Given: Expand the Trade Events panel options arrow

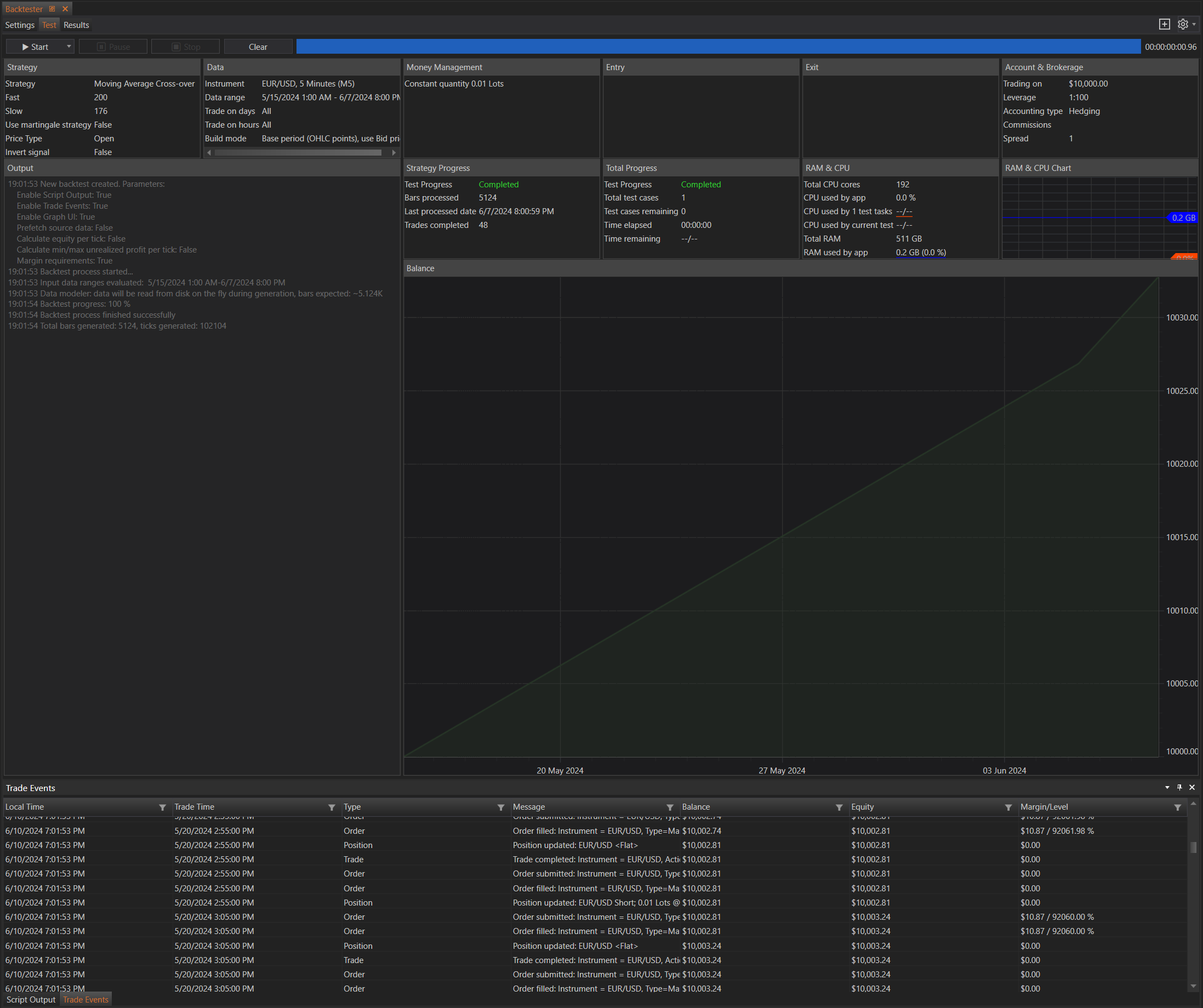Looking at the screenshot, I should click(1167, 788).
